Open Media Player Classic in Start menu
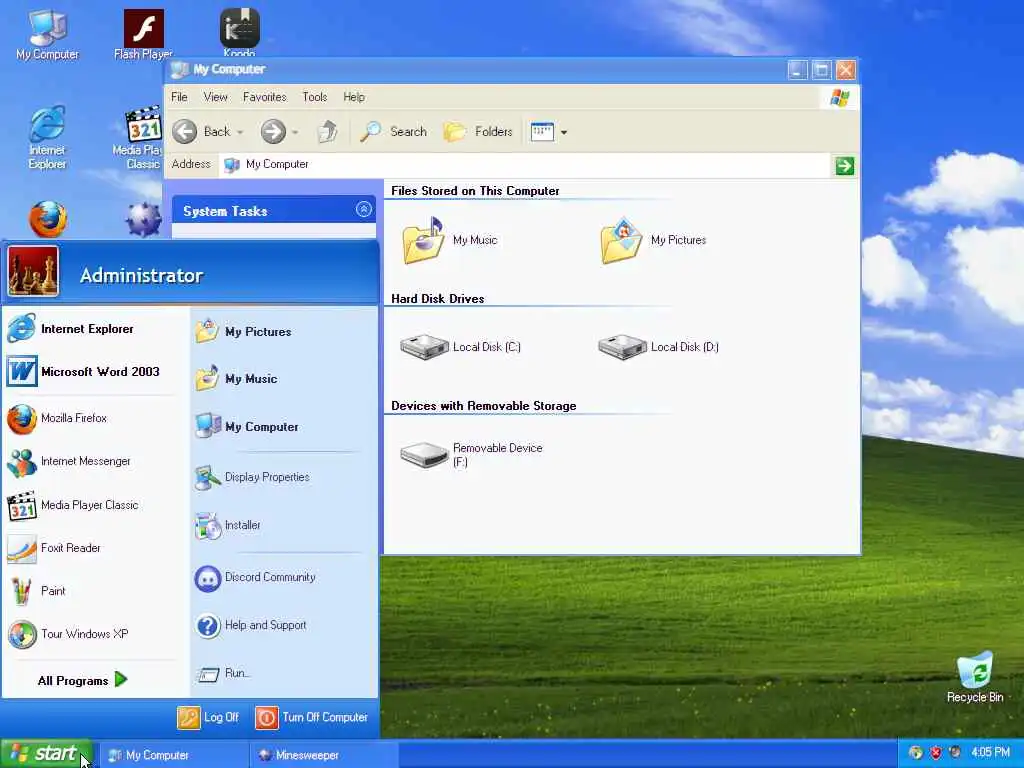The height and width of the screenshot is (768, 1024). click(x=73, y=505)
